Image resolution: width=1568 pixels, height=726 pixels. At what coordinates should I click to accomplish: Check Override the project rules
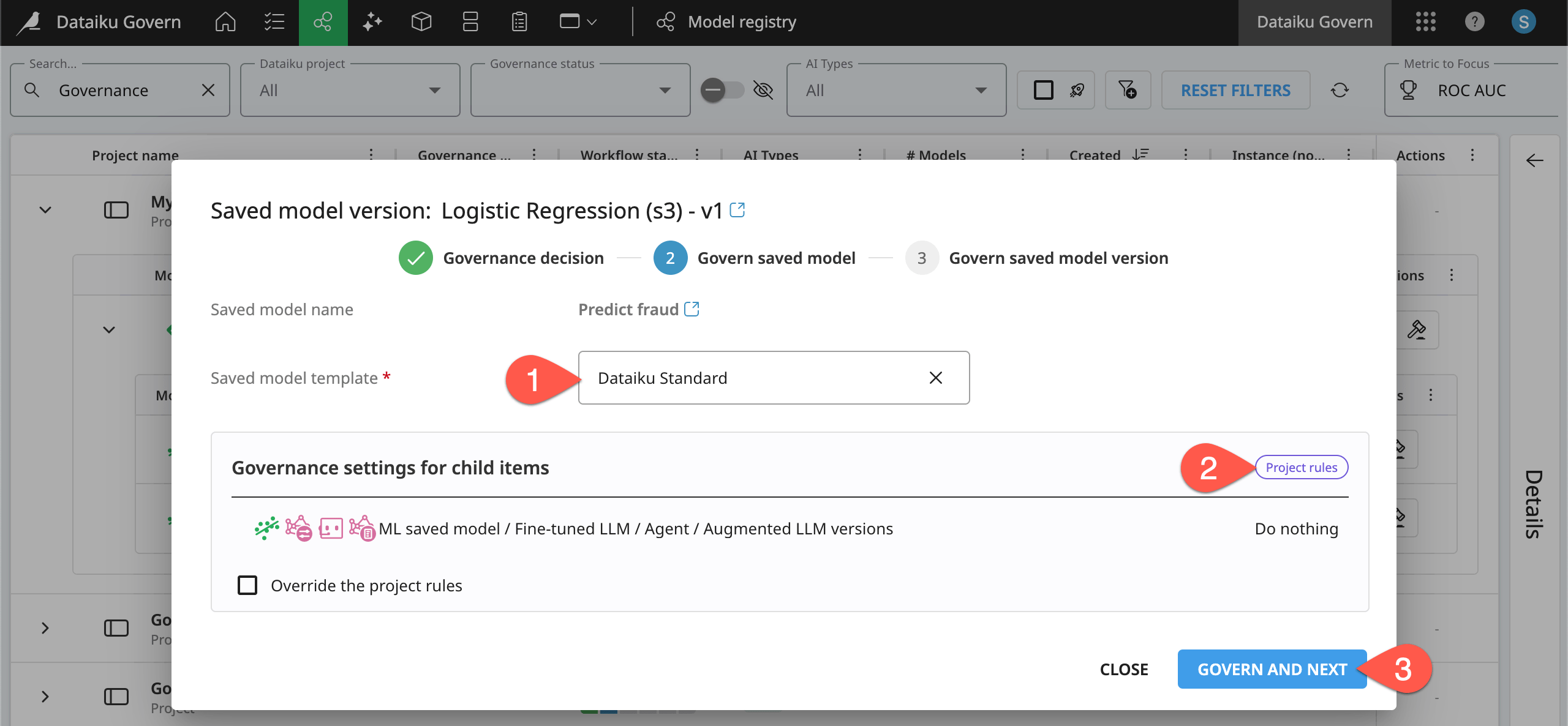coord(247,585)
